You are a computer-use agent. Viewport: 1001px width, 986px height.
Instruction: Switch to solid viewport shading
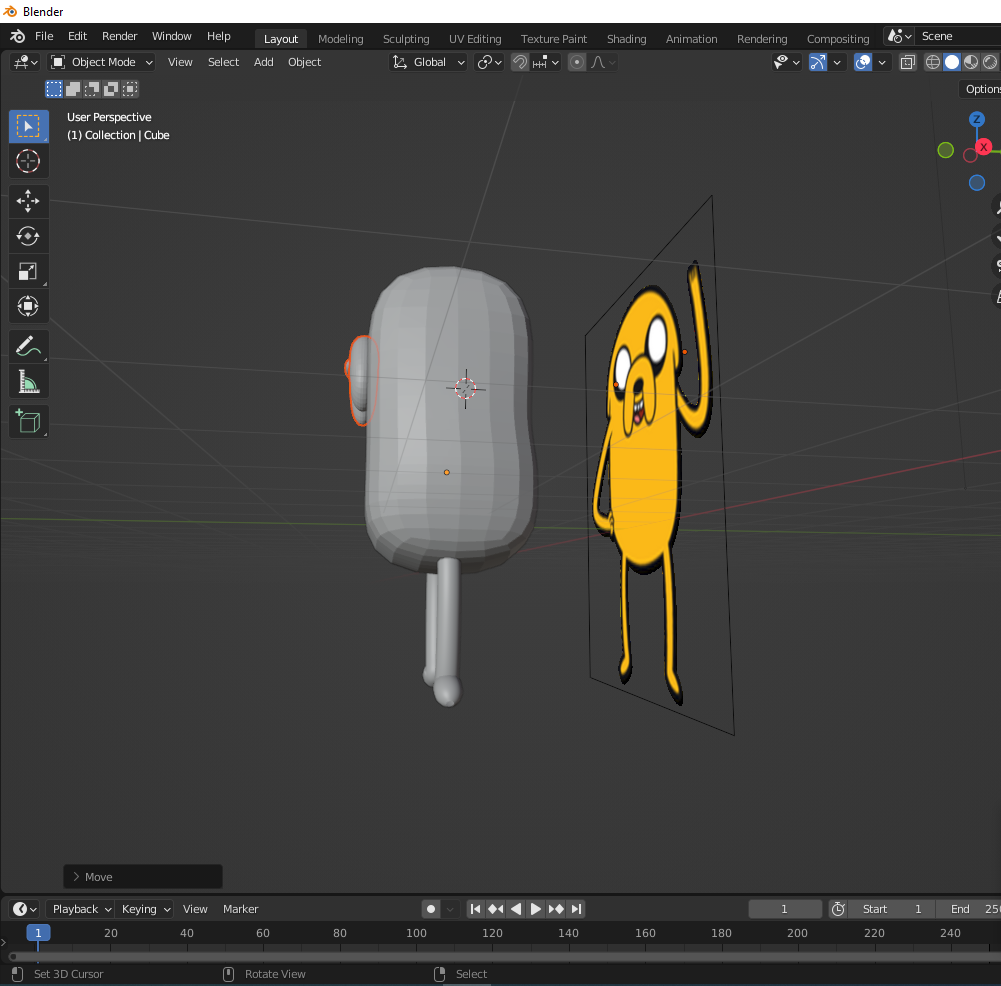click(x=952, y=62)
